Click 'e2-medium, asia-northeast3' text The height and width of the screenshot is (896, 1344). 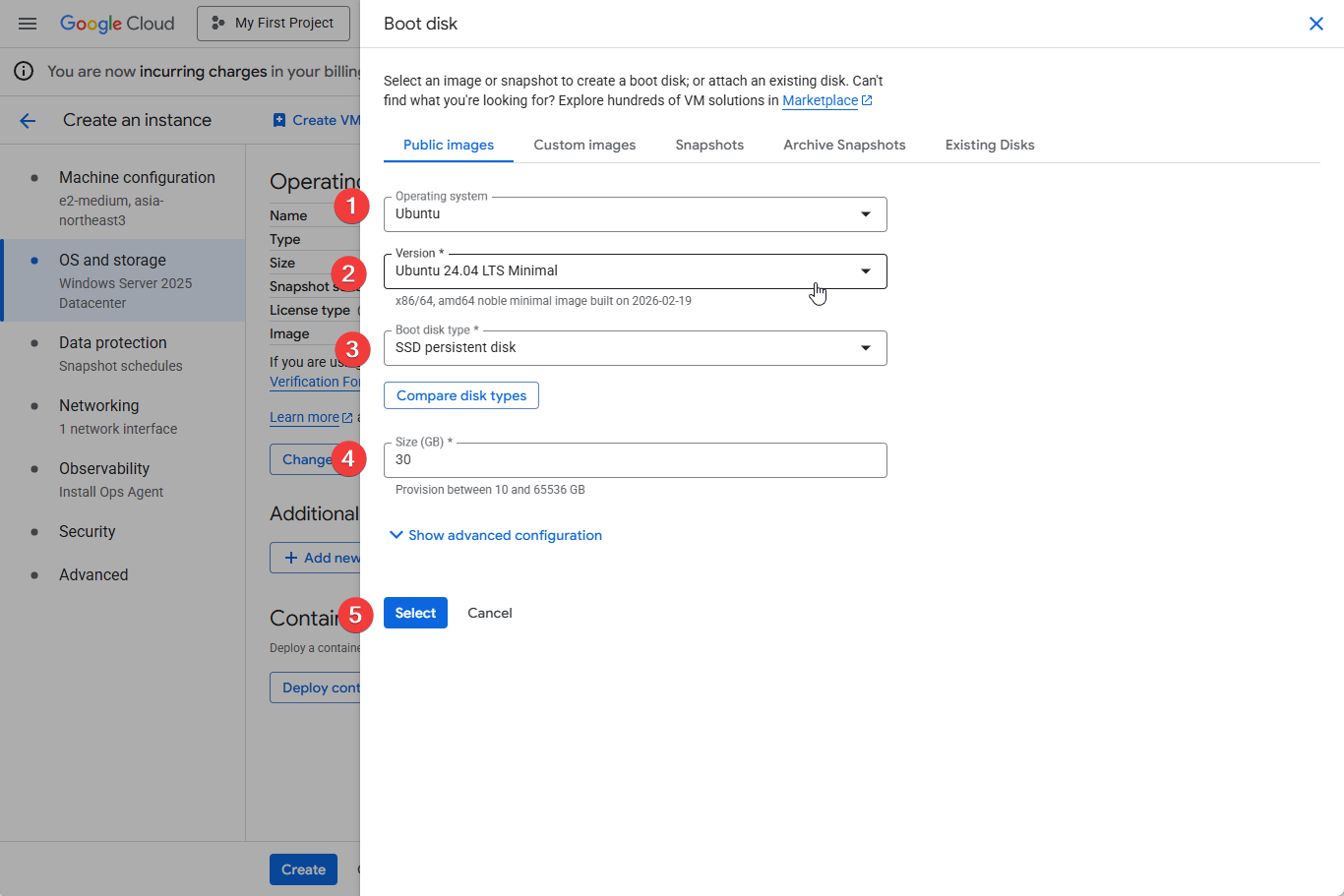point(111,210)
